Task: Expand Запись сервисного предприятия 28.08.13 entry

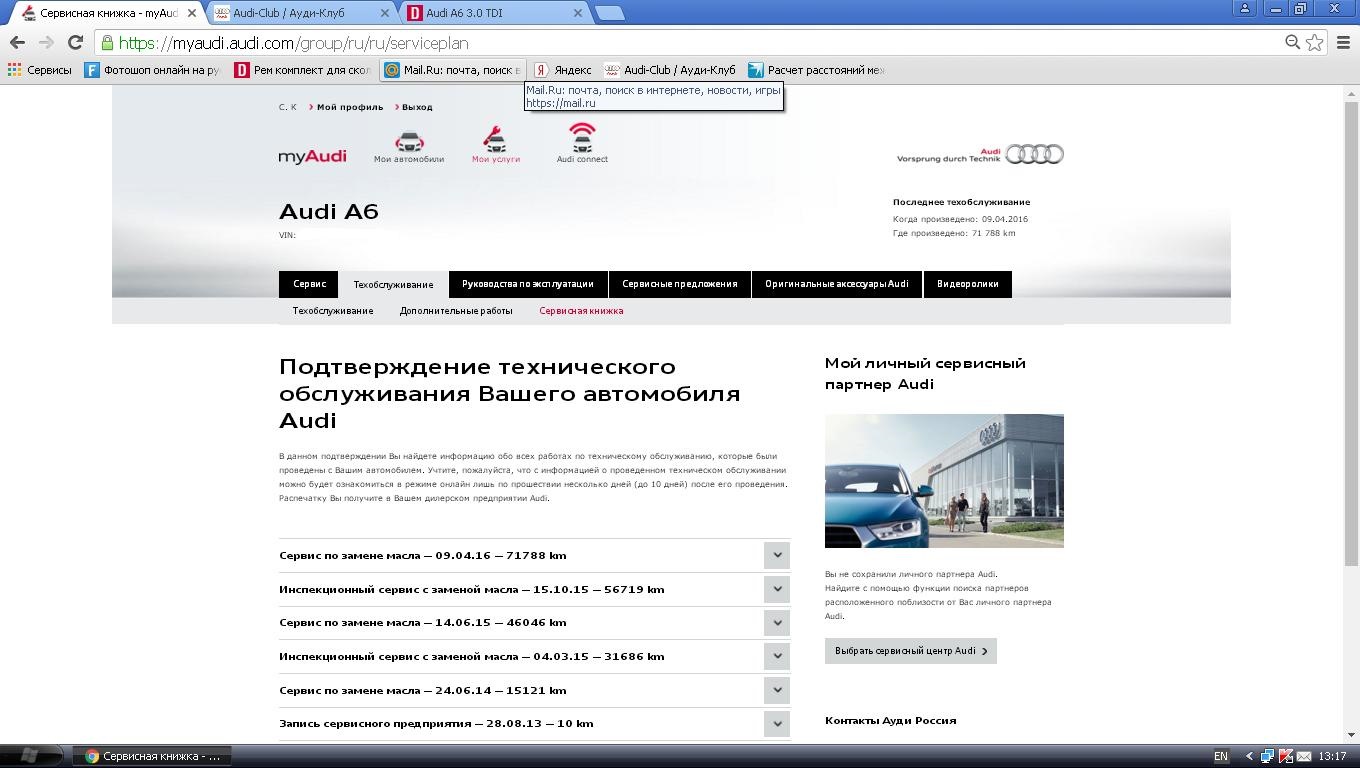Action: (x=776, y=723)
